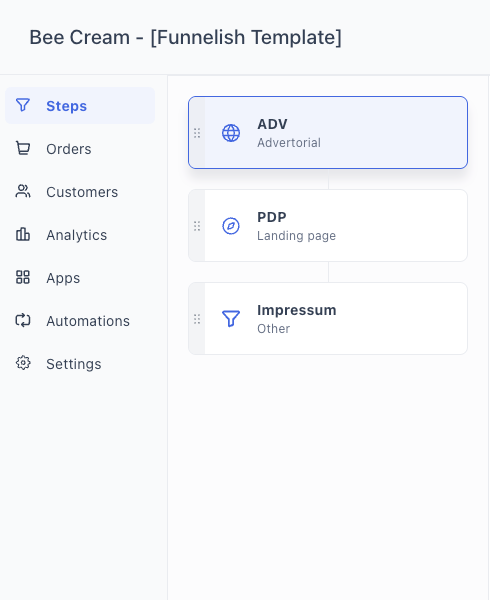The height and width of the screenshot is (600, 490).
Task: Click the drag handle on ADV step
Action: tap(197, 133)
